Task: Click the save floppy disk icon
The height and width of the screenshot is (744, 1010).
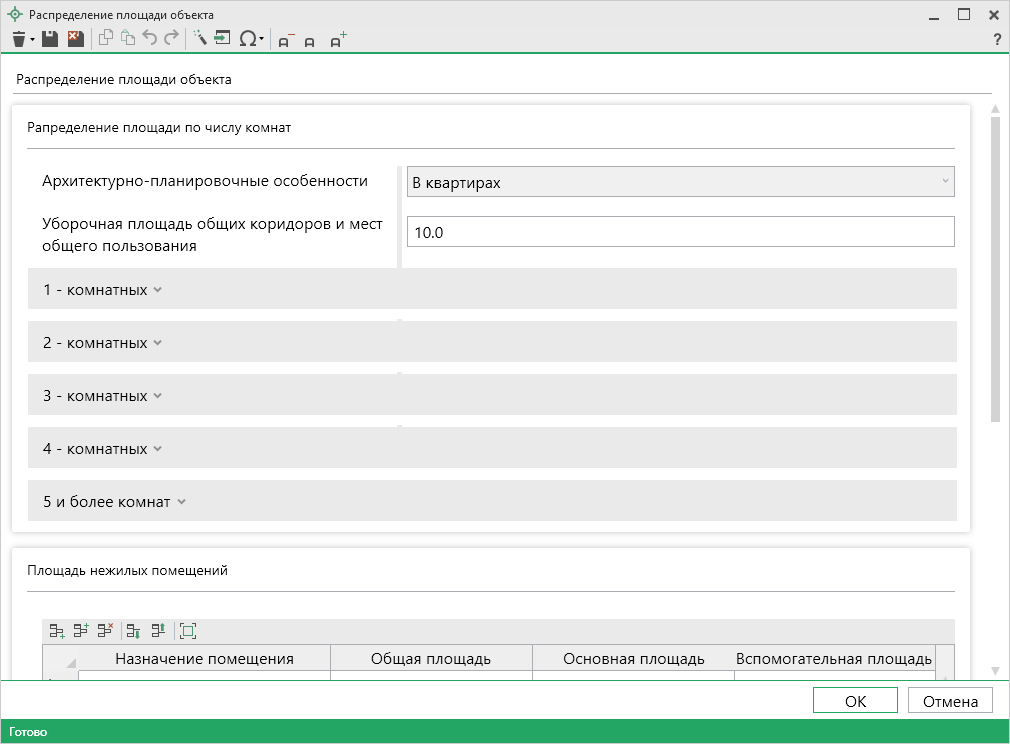Action: [x=50, y=39]
